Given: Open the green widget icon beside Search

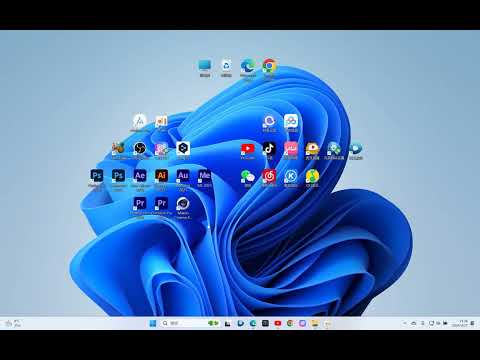Looking at the screenshot, I should 213,323.
